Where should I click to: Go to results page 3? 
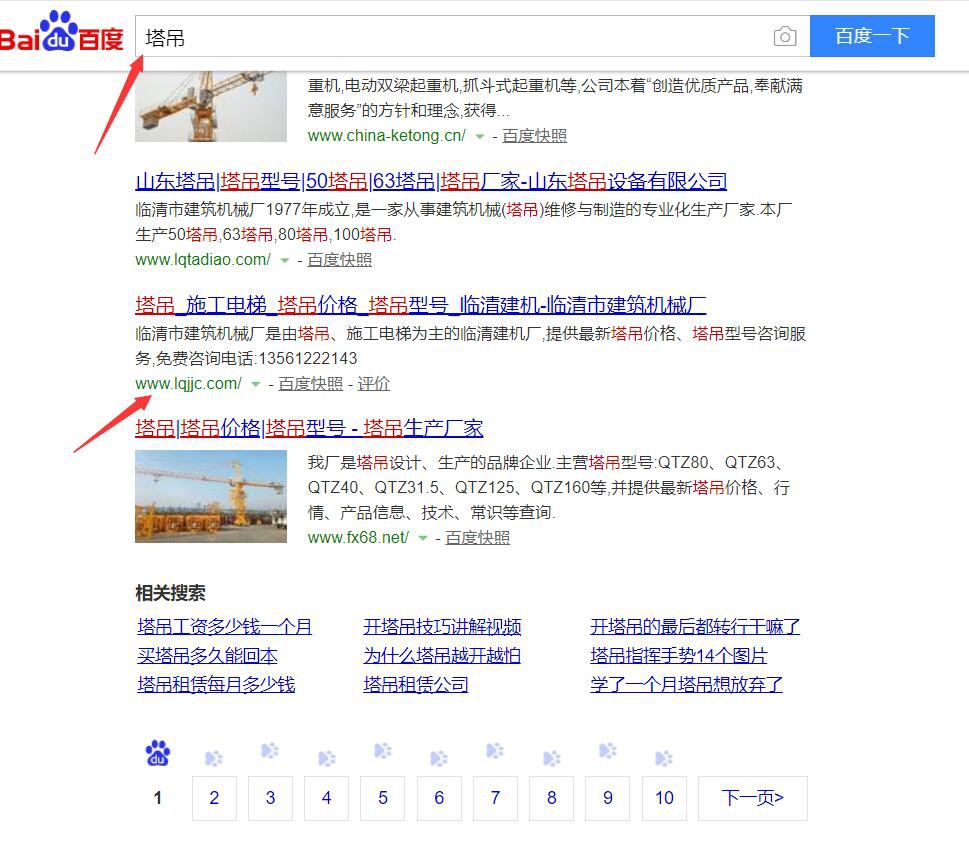270,798
